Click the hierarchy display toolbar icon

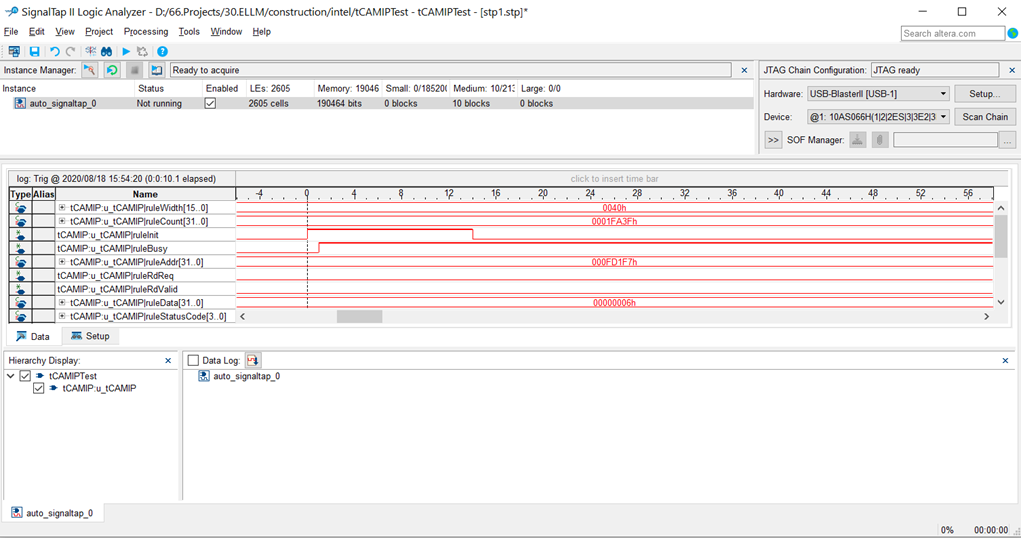point(14,51)
